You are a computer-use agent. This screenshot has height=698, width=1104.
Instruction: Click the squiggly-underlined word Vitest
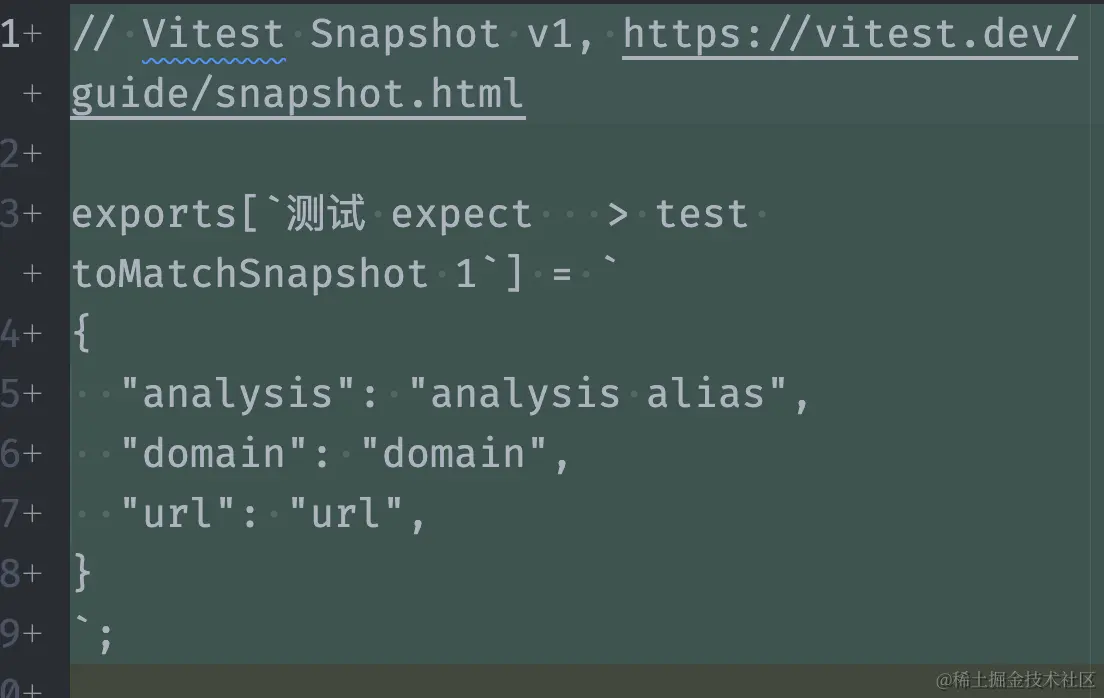click(213, 35)
